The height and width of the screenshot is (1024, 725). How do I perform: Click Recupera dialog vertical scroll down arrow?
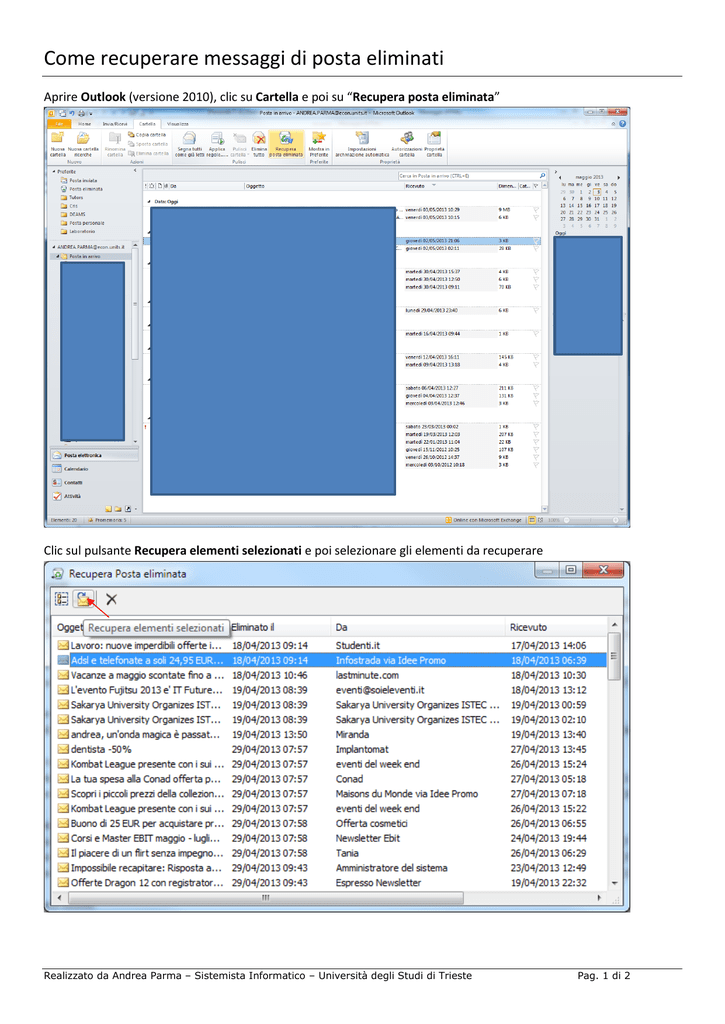click(614, 883)
